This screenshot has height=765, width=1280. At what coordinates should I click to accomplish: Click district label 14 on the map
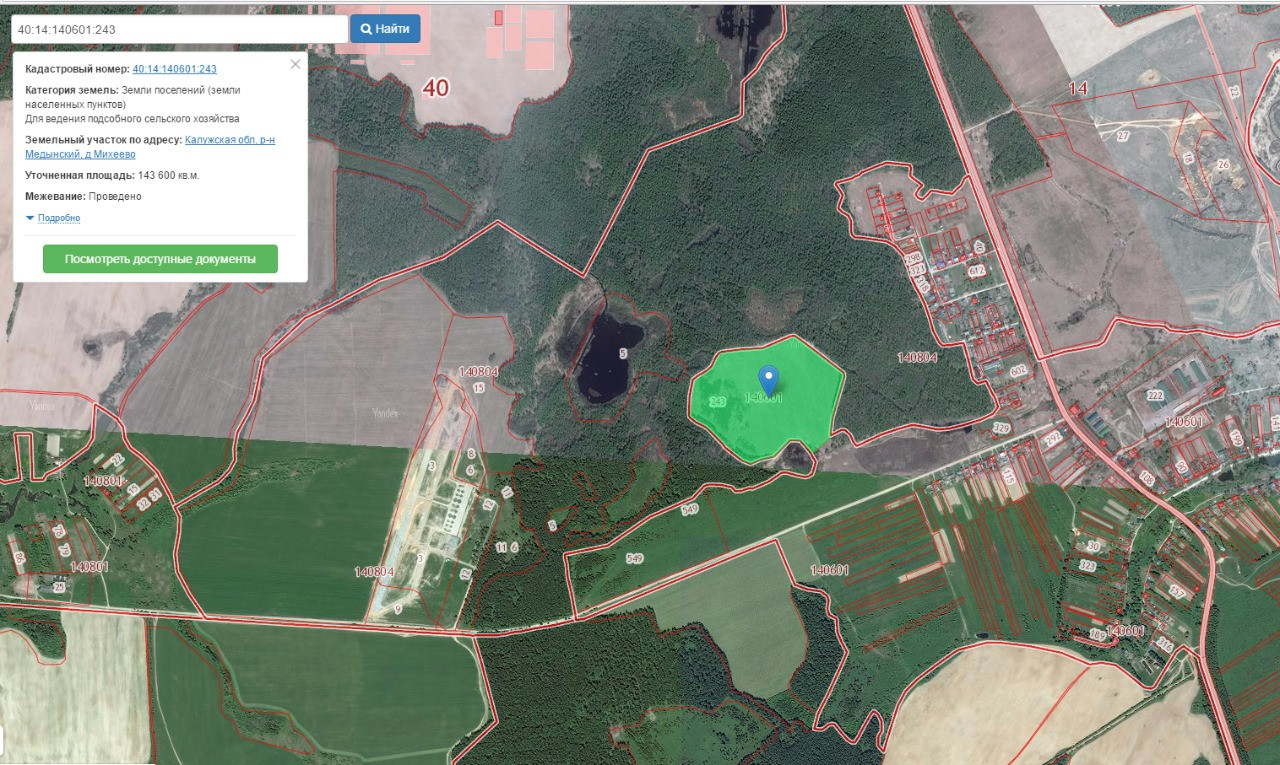(x=1078, y=89)
